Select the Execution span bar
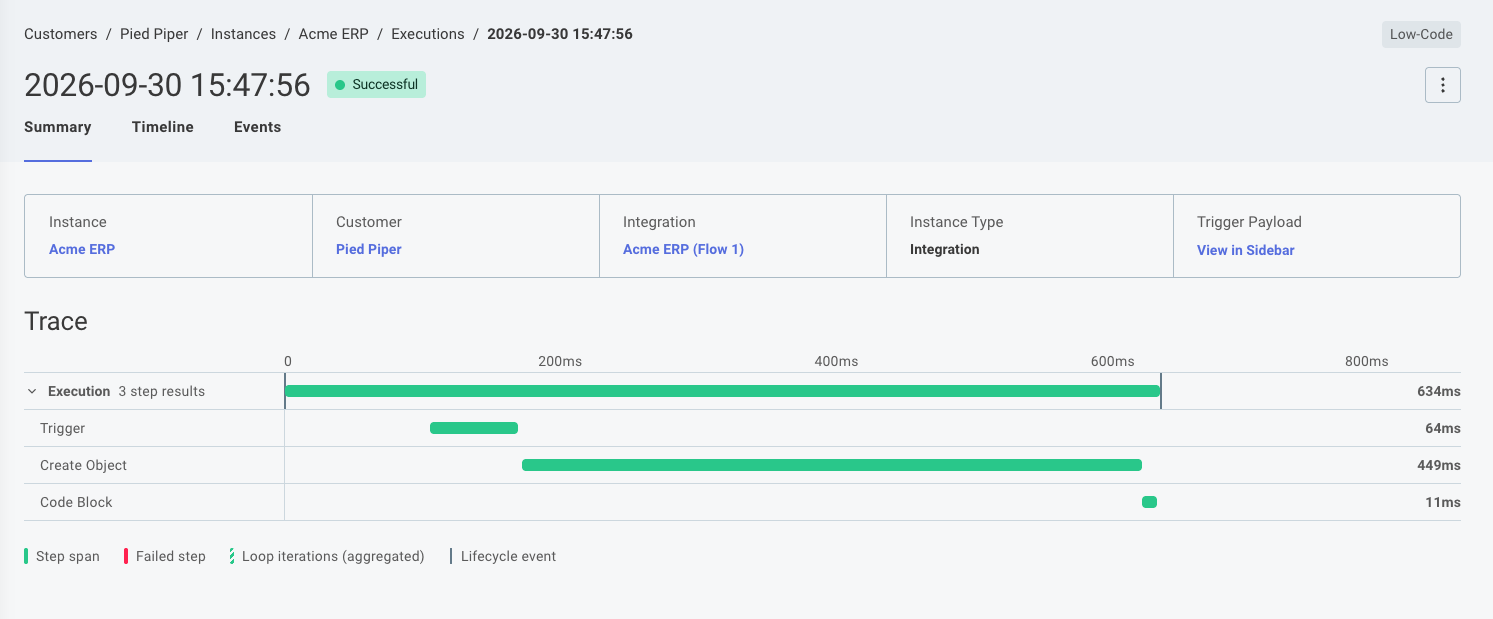The height and width of the screenshot is (619, 1493). [722, 391]
